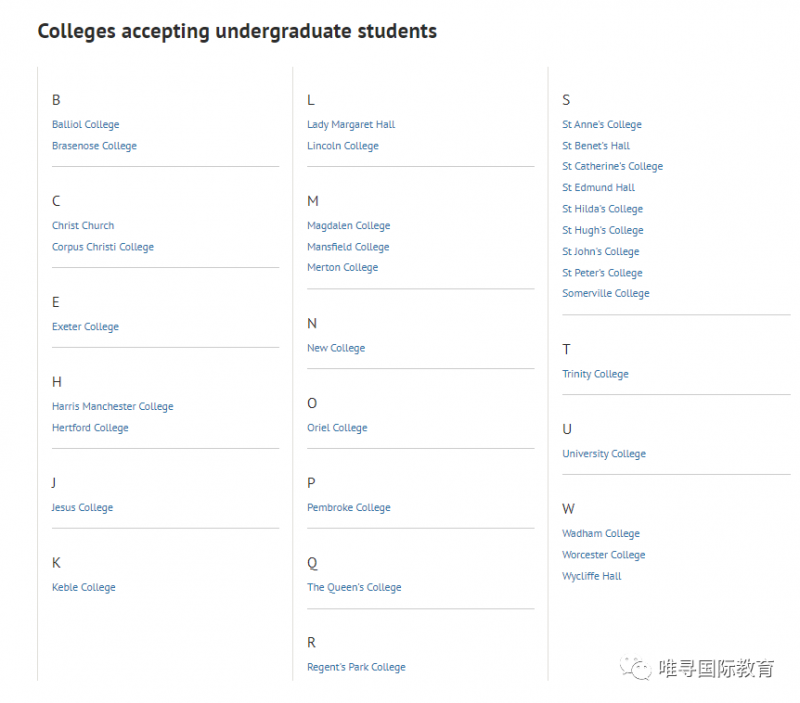Open Corpus Christi College link
The image size is (800, 703).
tap(103, 247)
